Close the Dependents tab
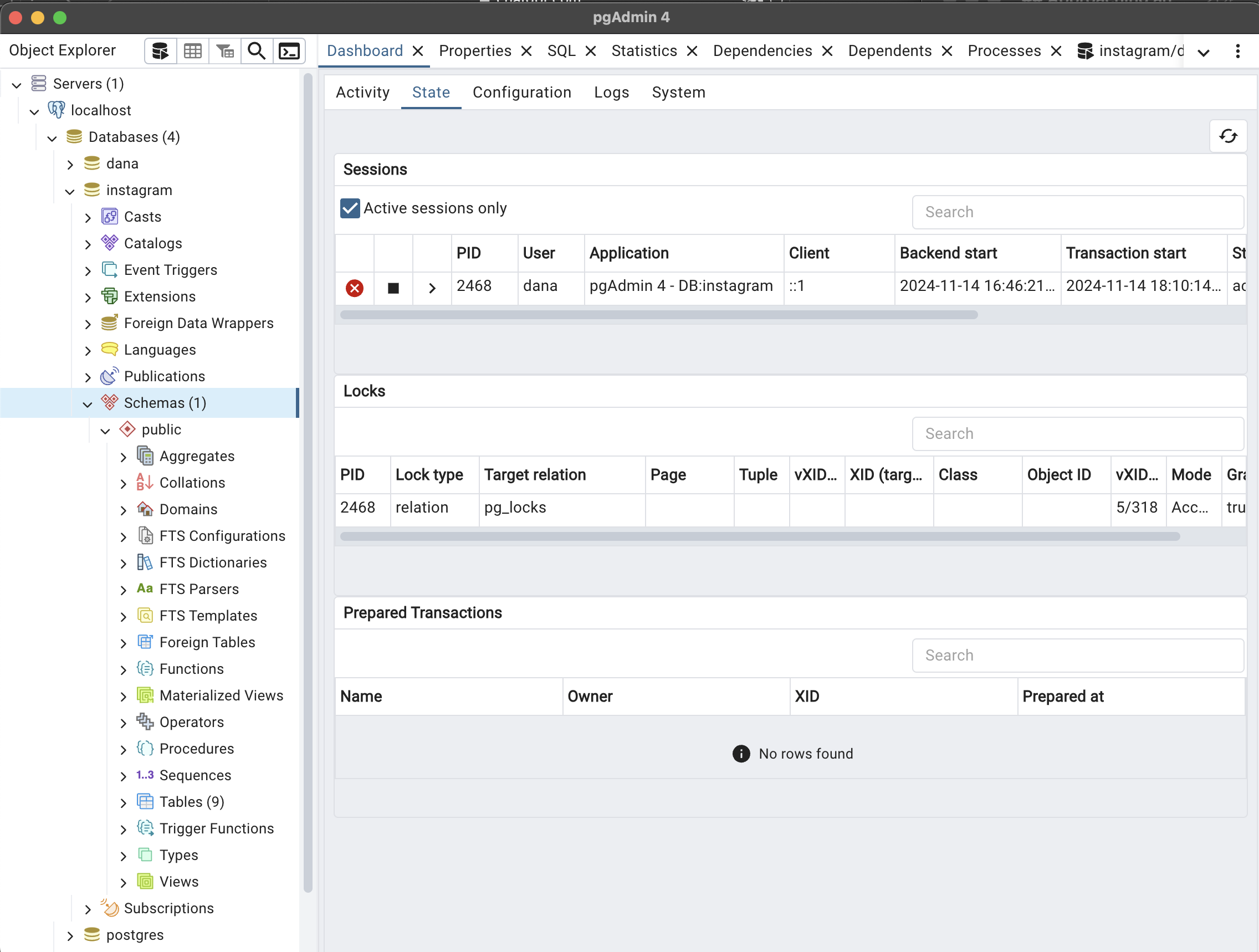Screen dimensions: 1259x952 947,51
